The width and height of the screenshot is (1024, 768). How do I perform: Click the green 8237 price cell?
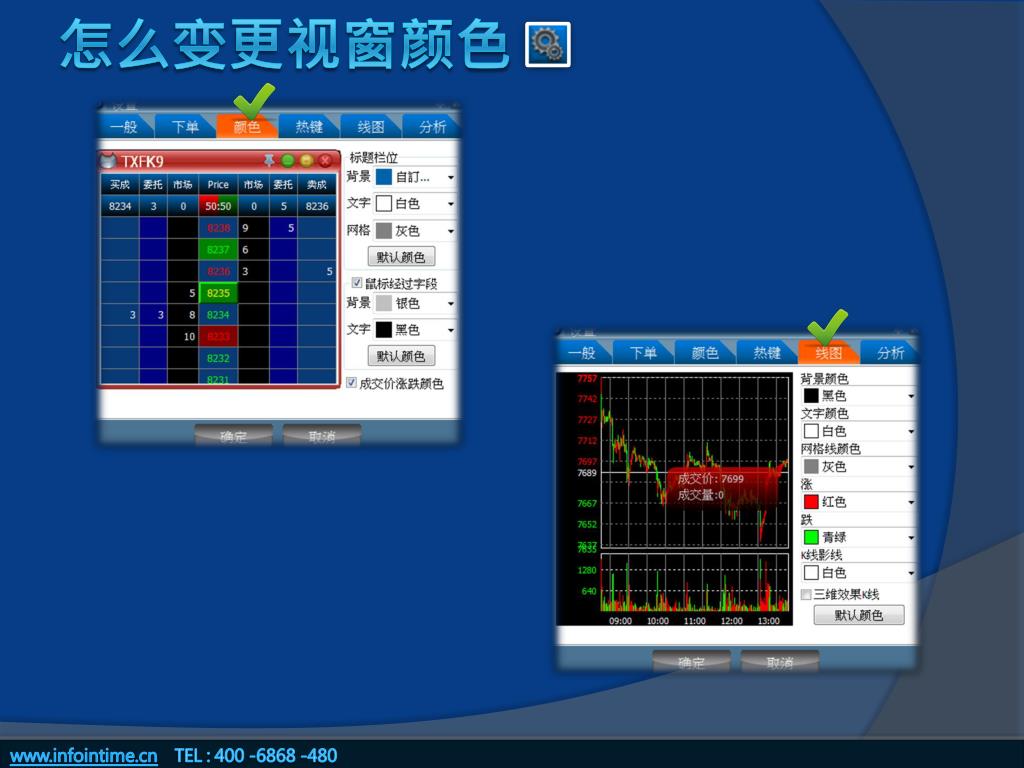[x=218, y=249]
